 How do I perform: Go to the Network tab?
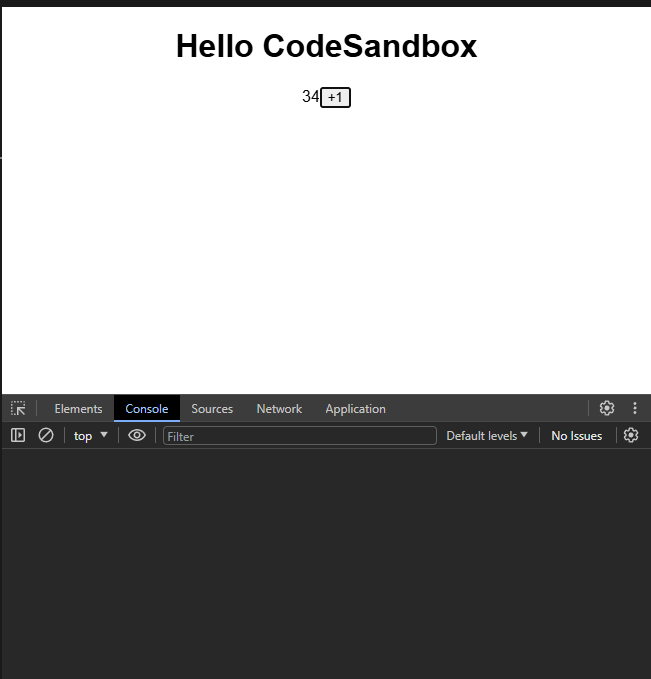click(279, 408)
